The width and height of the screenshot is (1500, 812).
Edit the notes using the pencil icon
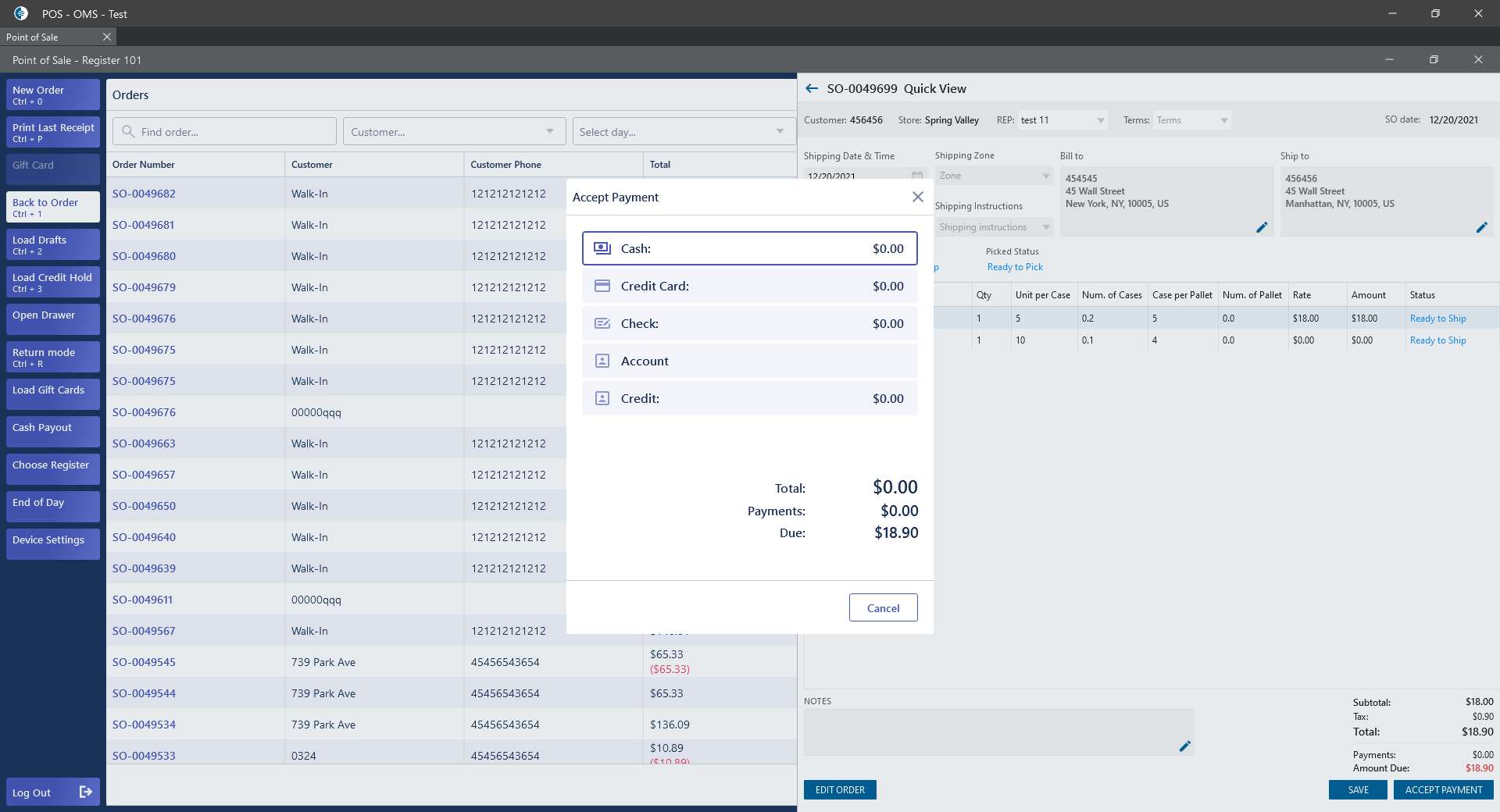[x=1184, y=746]
